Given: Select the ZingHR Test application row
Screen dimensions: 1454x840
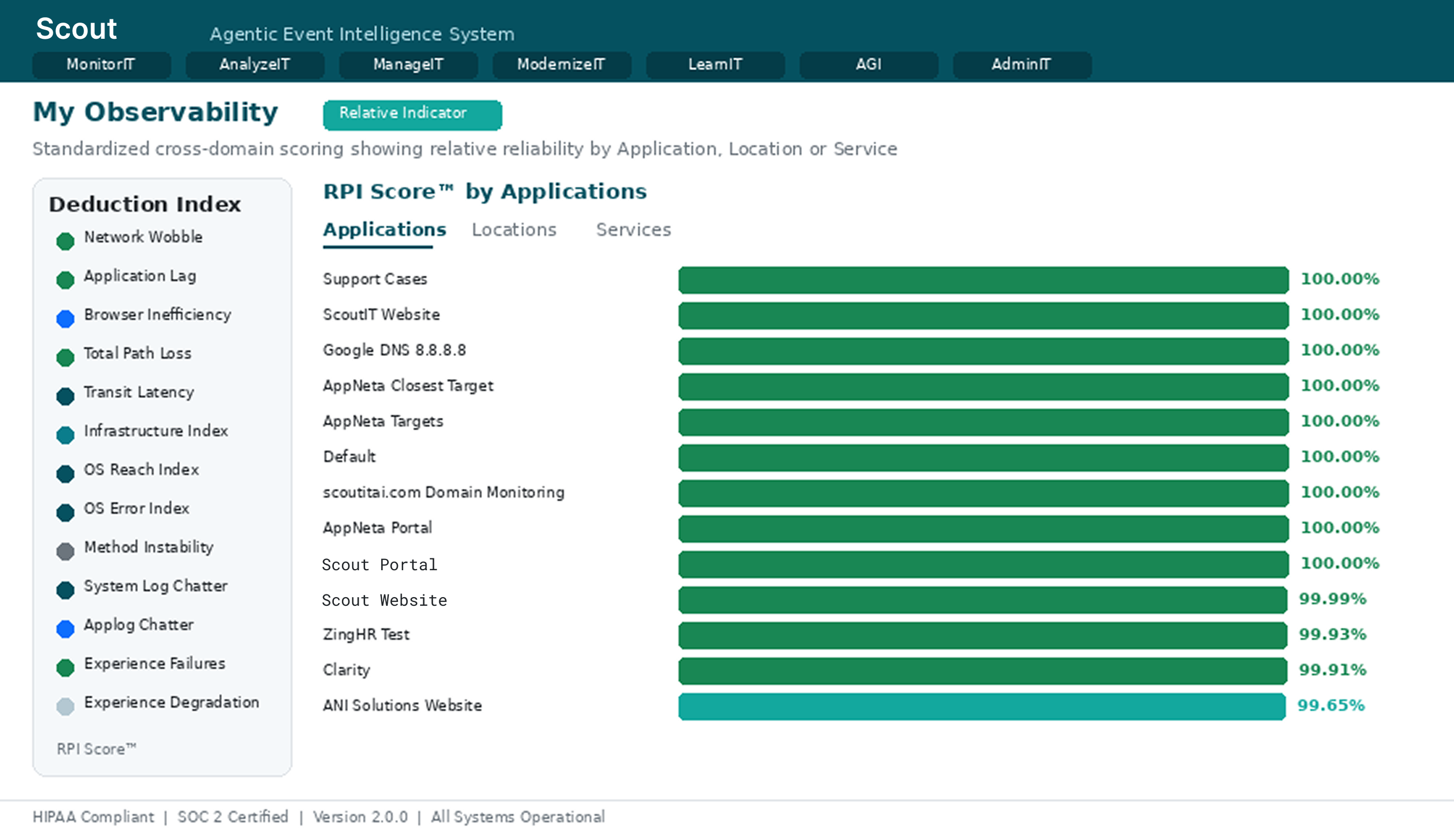Looking at the screenshot, I should [366, 635].
